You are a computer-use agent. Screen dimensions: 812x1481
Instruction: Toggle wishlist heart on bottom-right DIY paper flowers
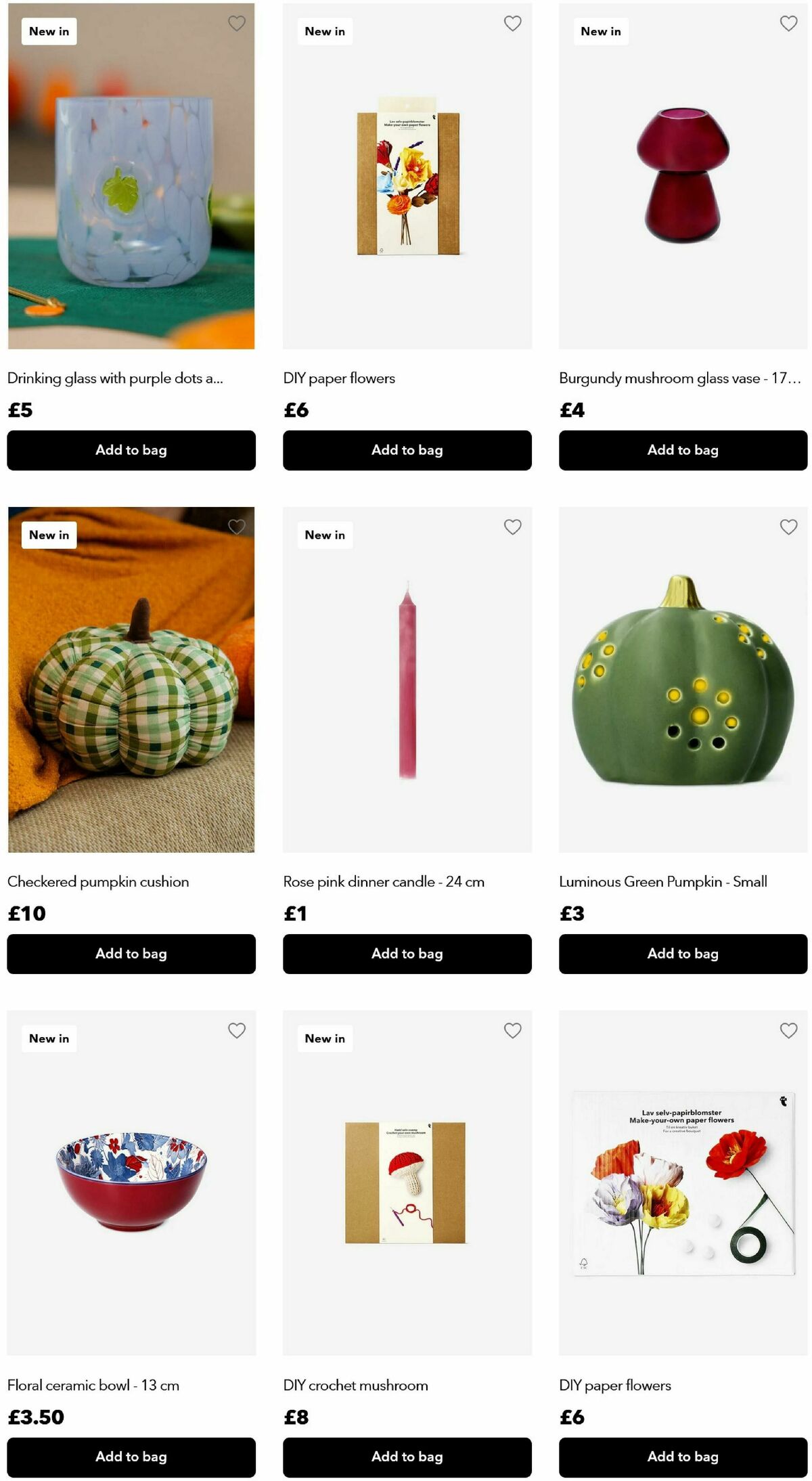click(788, 1031)
